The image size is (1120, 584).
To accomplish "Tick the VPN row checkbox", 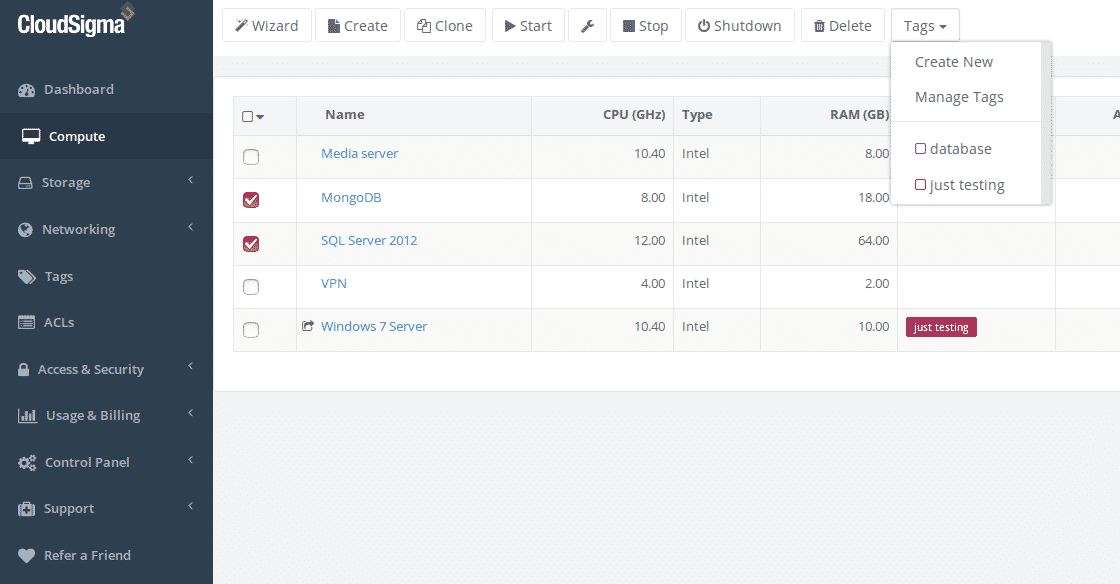I will tap(251, 287).
